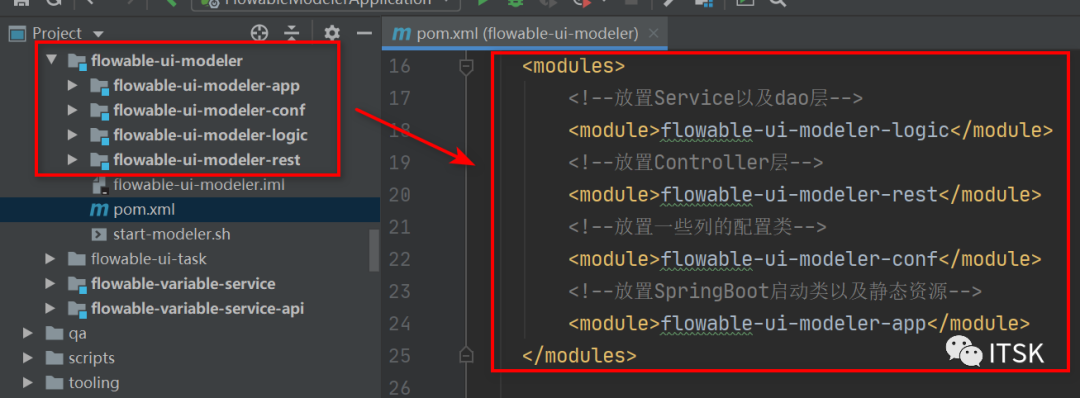The width and height of the screenshot is (1080, 398).
Task: Click the closing </modules> tag
Action: [x=579, y=355]
